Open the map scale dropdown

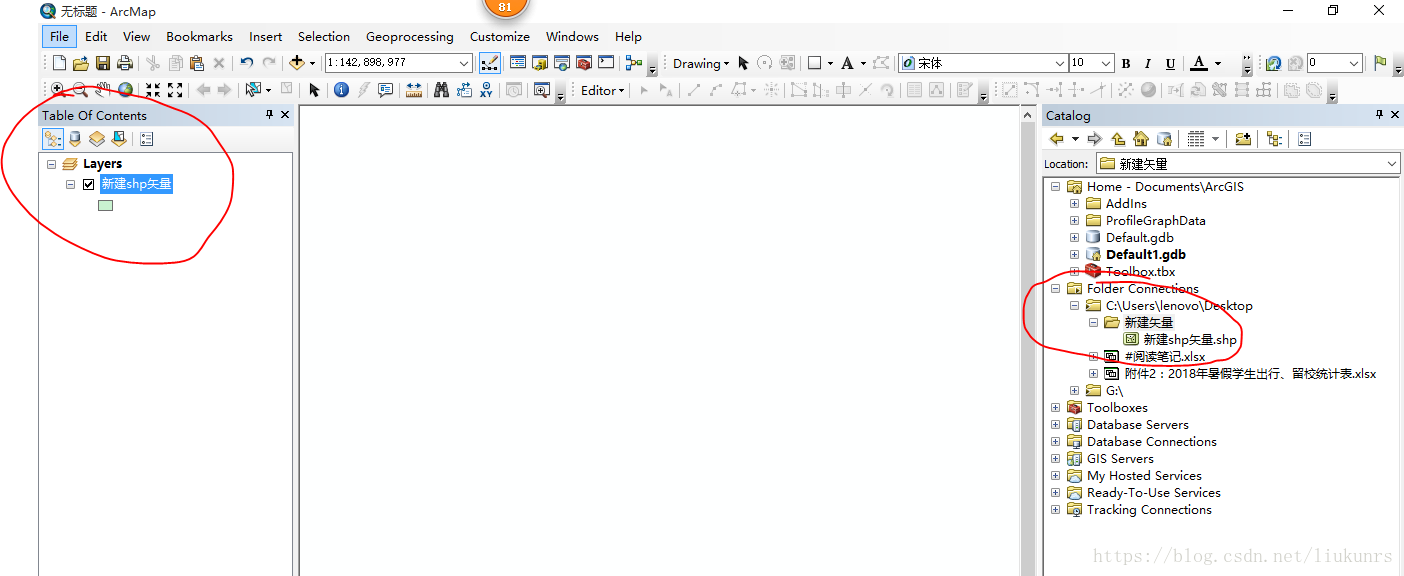tap(464, 63)
